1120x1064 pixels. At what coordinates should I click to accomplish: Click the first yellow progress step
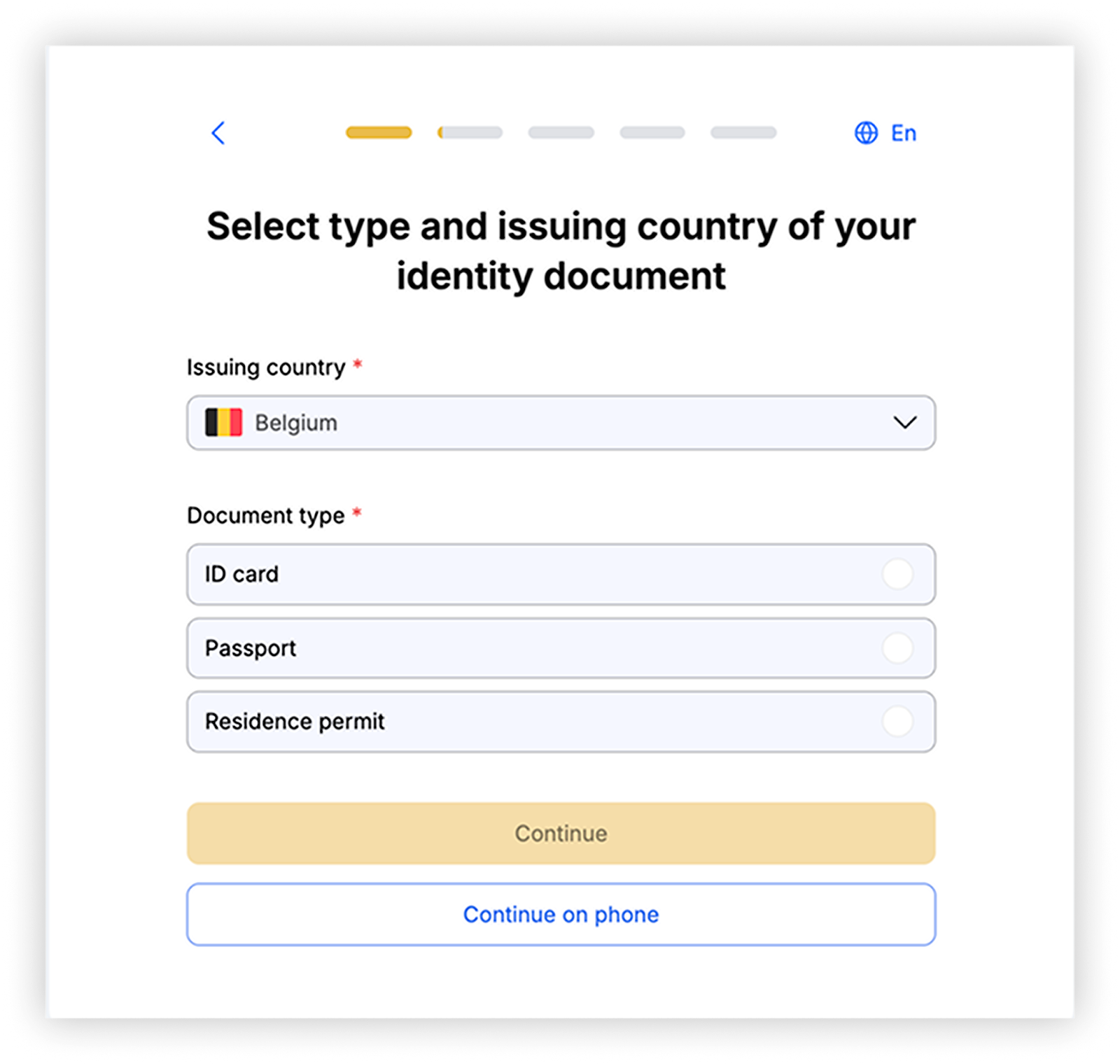pyautogui.click(x=379, y=133)
